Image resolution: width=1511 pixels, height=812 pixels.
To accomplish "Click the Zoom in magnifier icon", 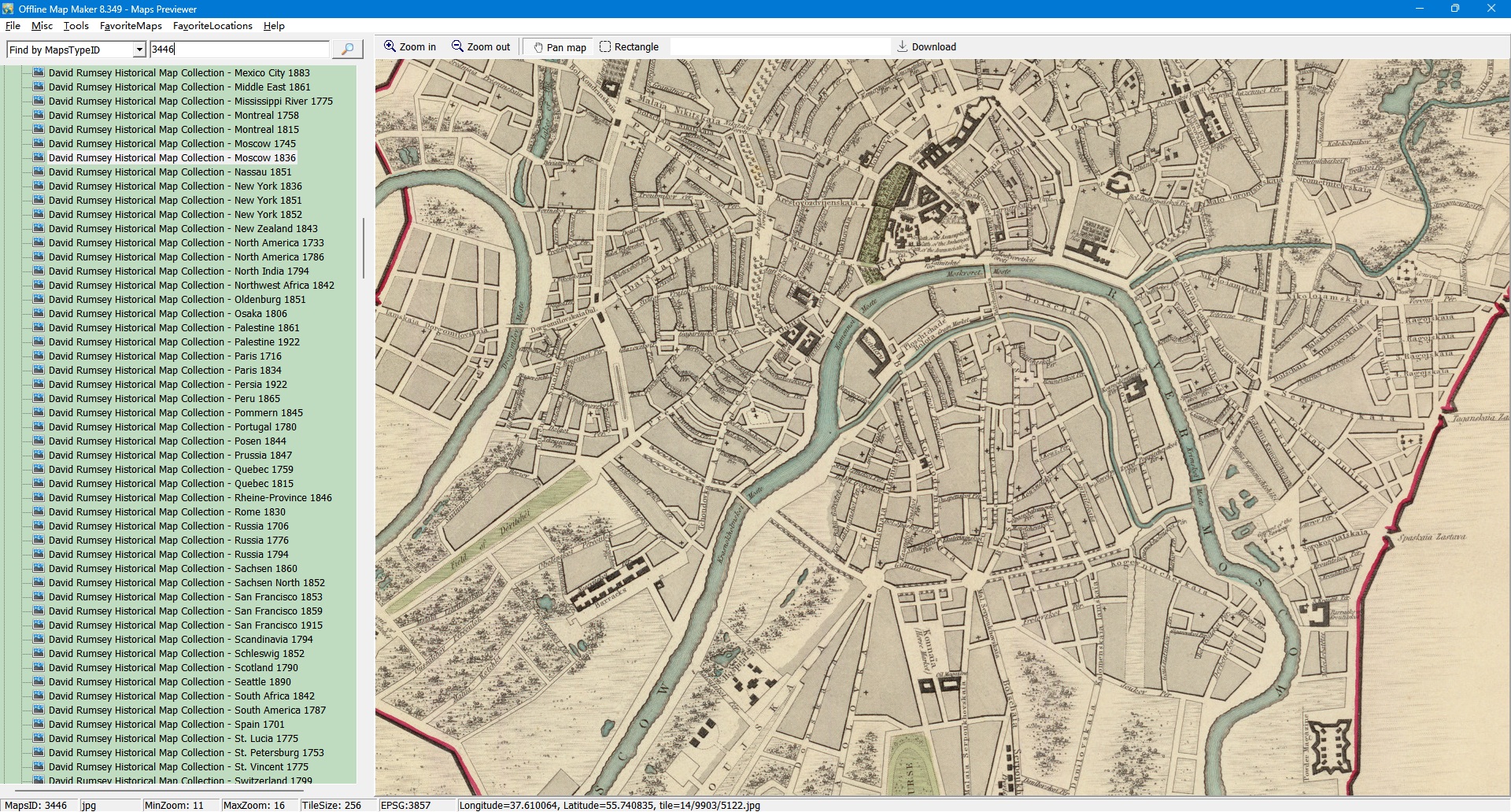I will [390, 46].
